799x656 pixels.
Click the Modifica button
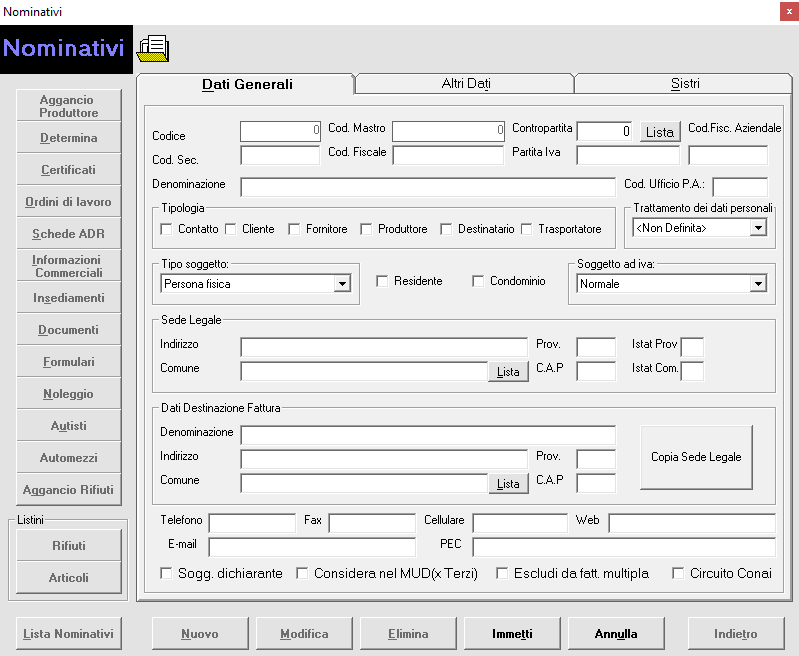[304, 634]
